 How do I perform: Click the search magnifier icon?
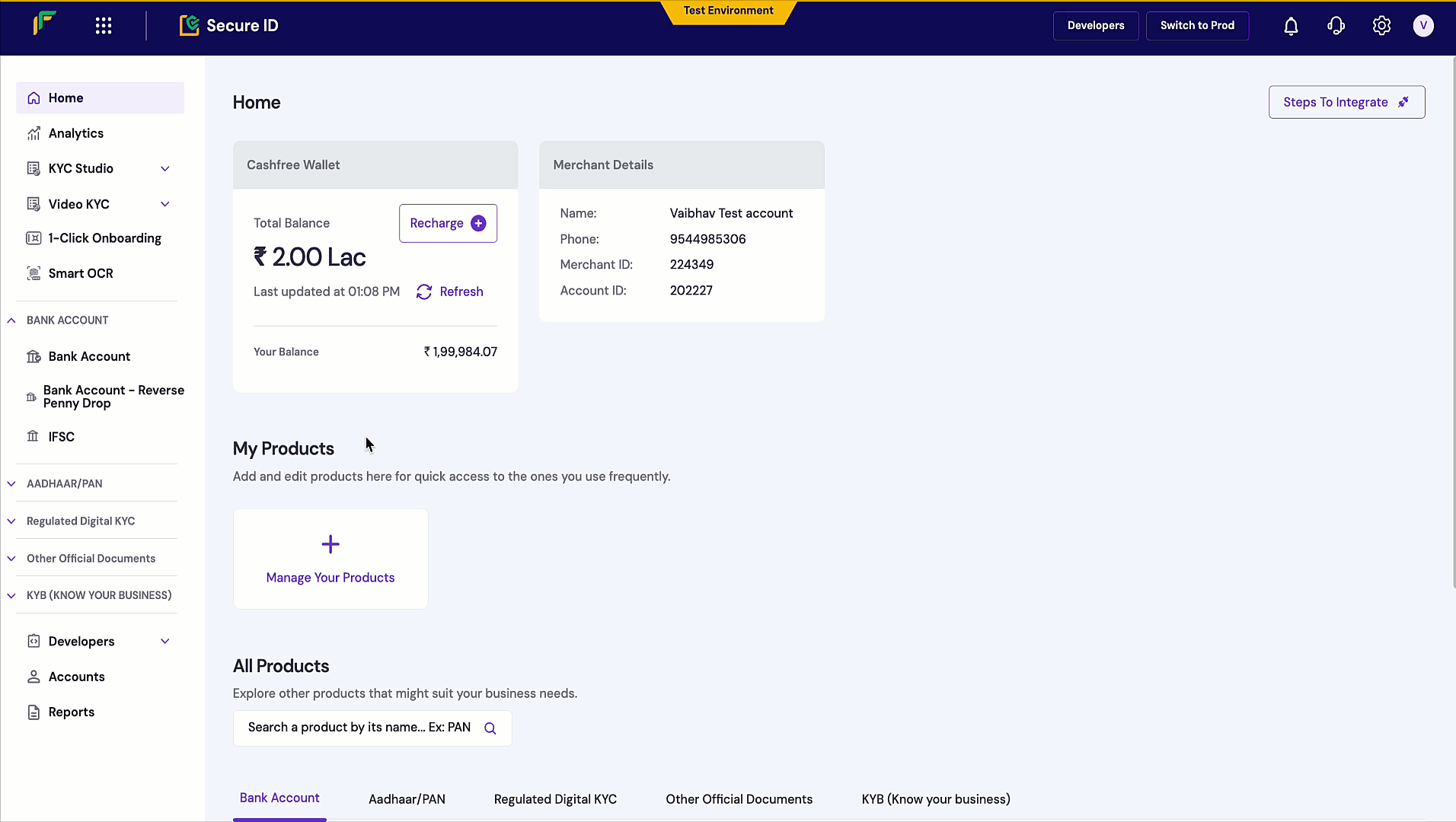click(x=490, y=728)
